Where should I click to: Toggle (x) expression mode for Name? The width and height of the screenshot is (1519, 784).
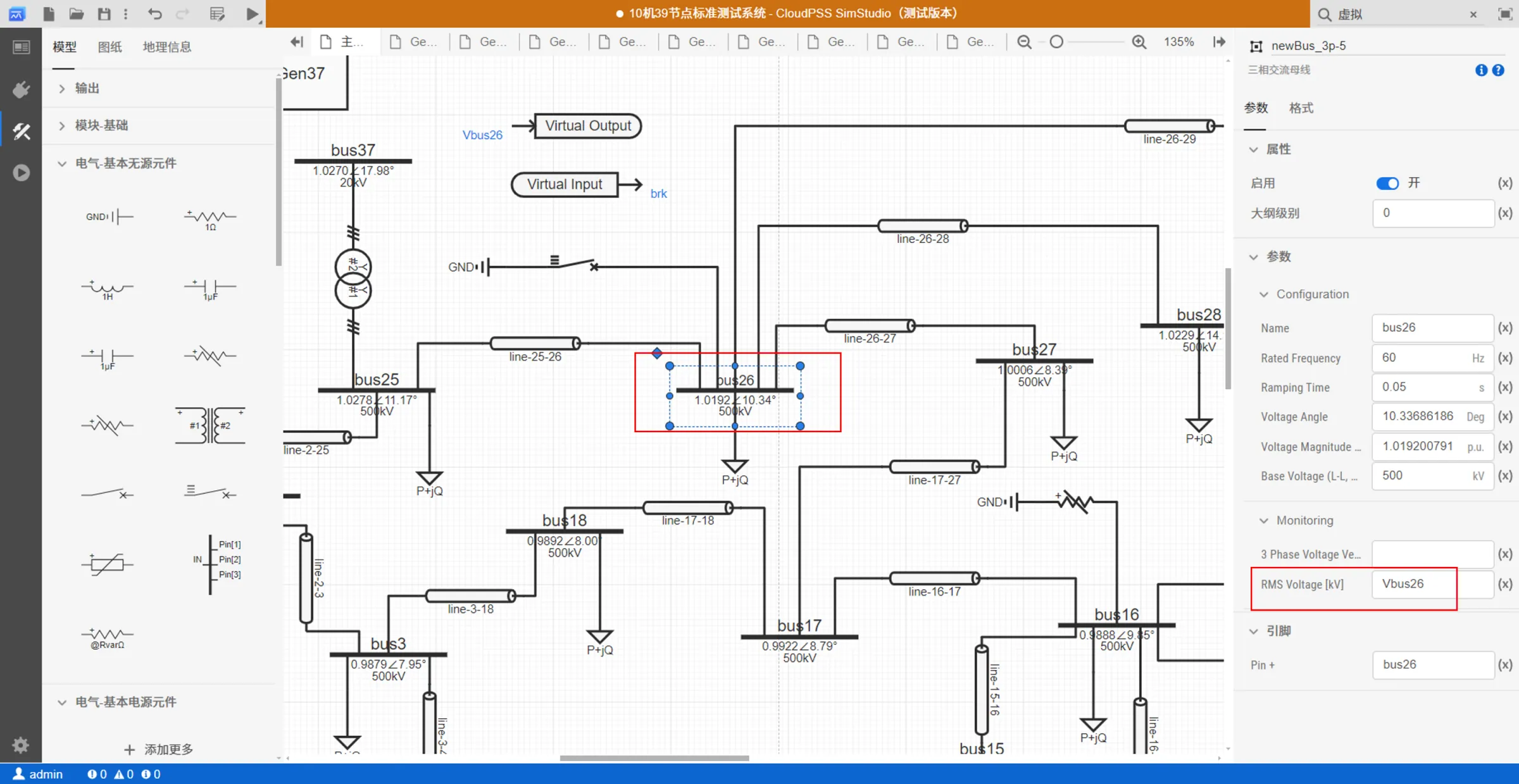(1505, 328)
